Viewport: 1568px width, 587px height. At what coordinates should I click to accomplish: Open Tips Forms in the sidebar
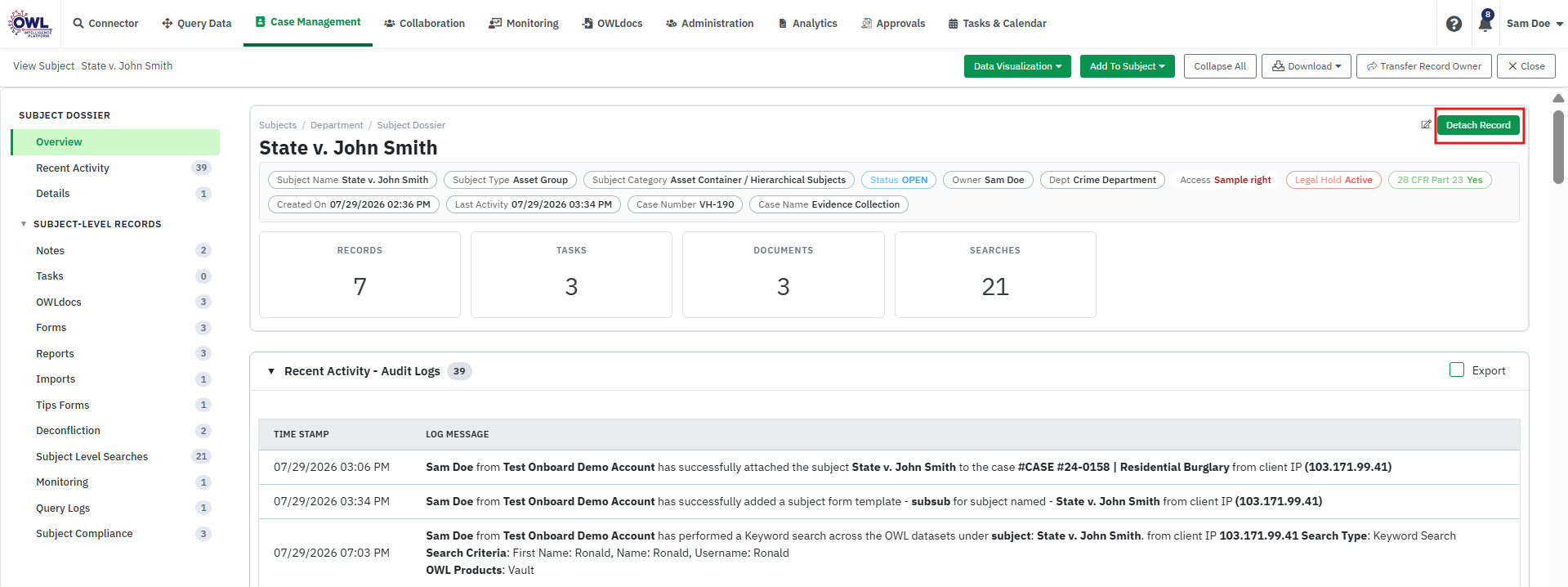point(115,405)
